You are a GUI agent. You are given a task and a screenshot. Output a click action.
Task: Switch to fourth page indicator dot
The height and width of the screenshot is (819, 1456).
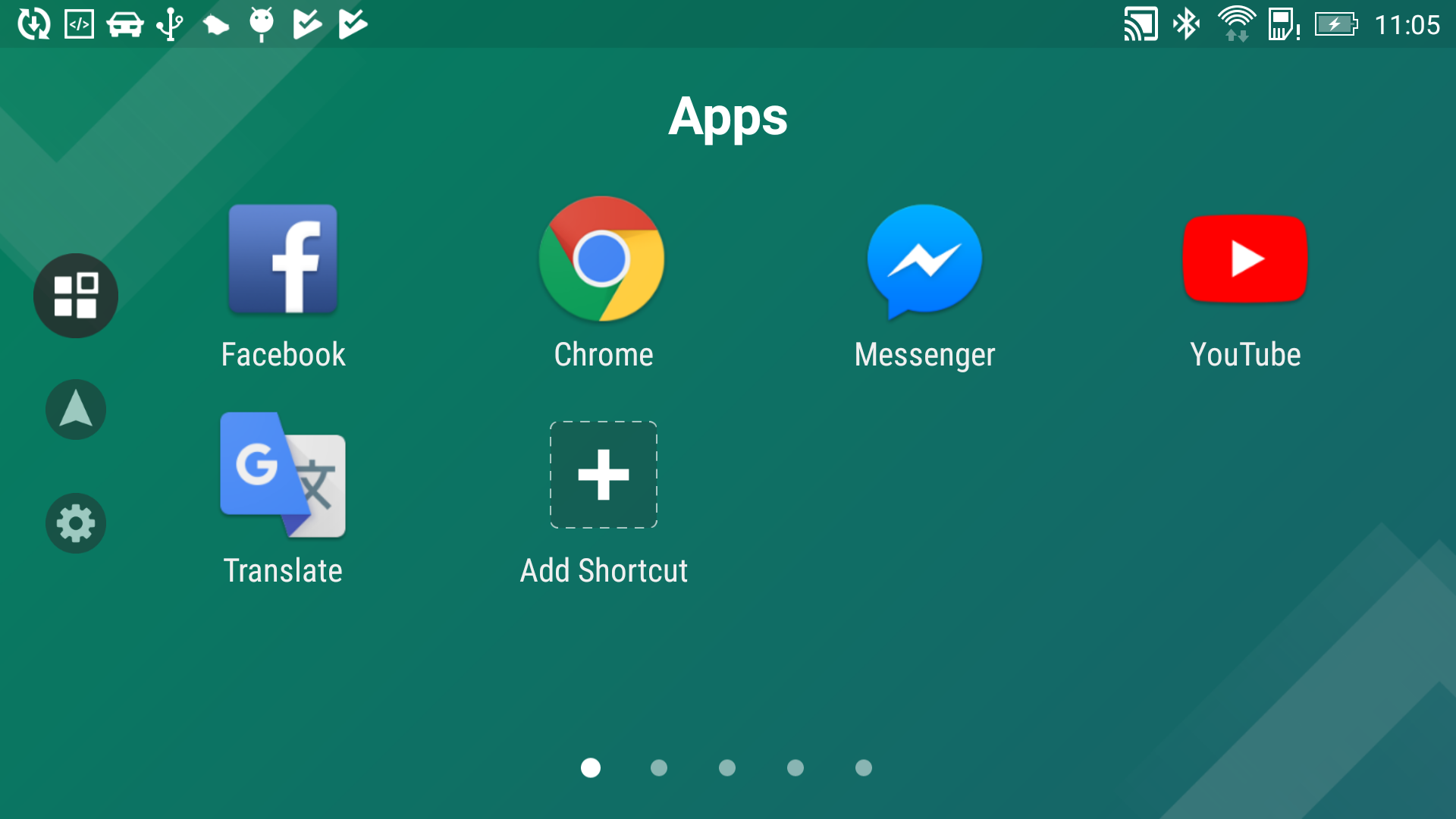tap(795, 768)
